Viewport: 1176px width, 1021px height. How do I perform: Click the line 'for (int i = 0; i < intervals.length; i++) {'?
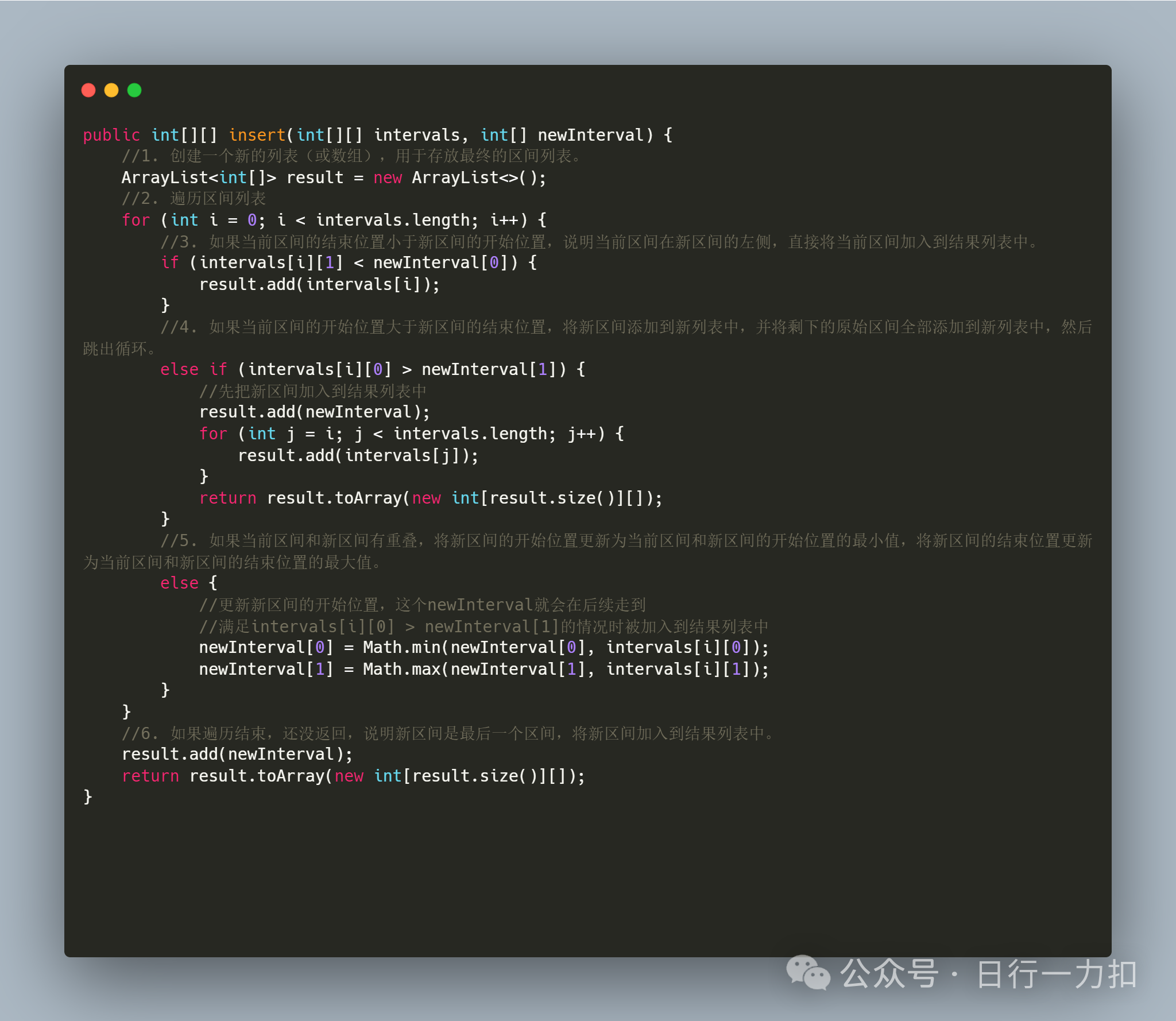click(334, 220)
